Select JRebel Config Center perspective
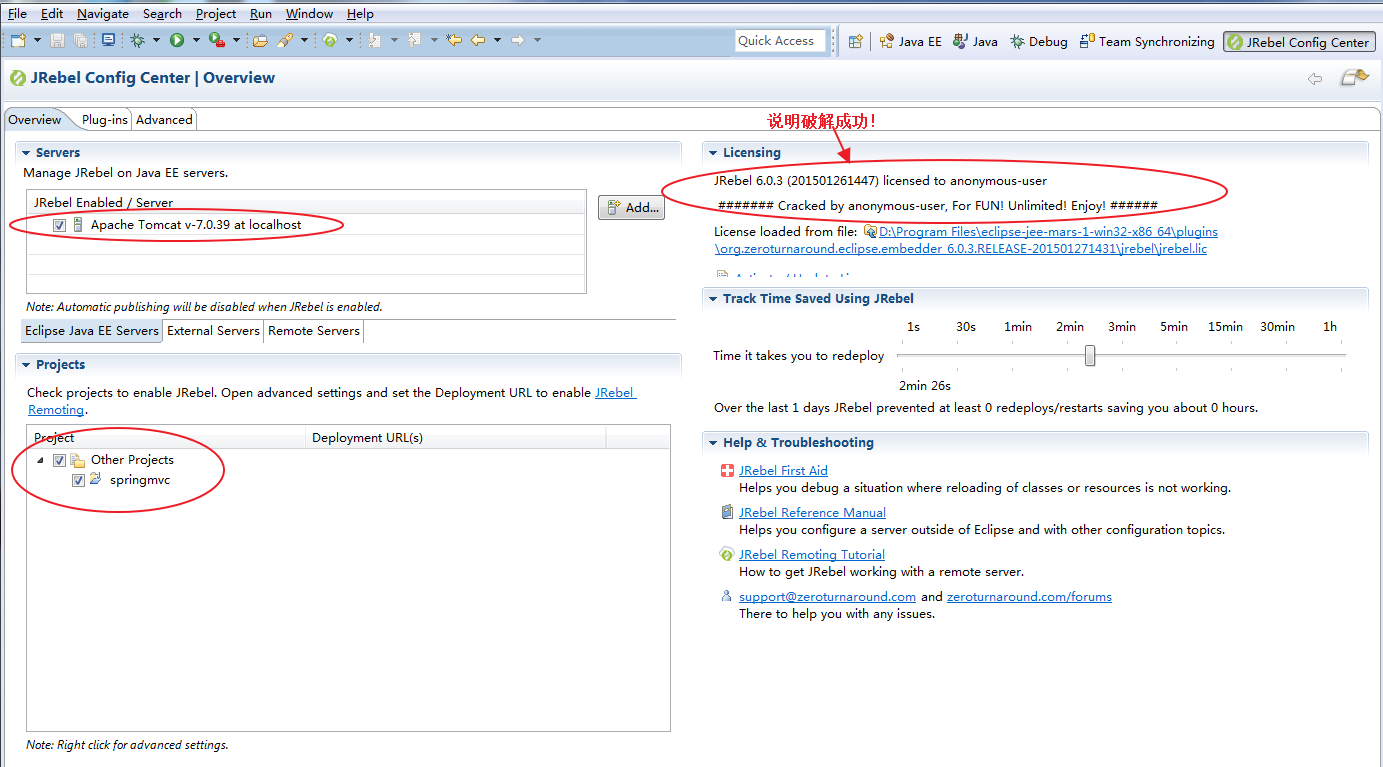Image resolution: width=1383 pixels, height=767 pixels. coord(1299,42)
